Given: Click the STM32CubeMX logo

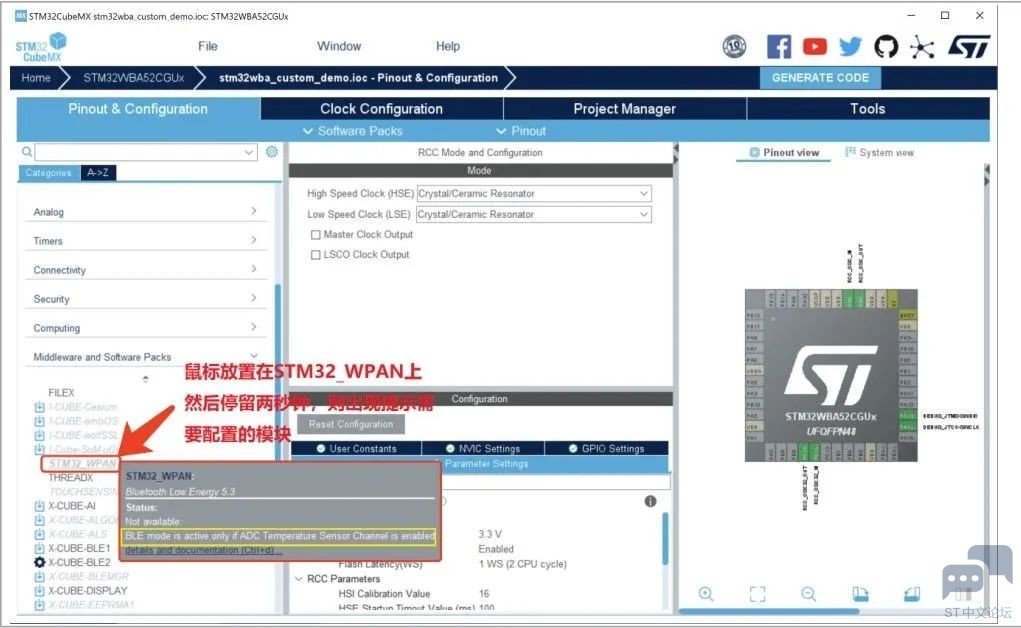Looking at the screenshot, I should 41,47.
